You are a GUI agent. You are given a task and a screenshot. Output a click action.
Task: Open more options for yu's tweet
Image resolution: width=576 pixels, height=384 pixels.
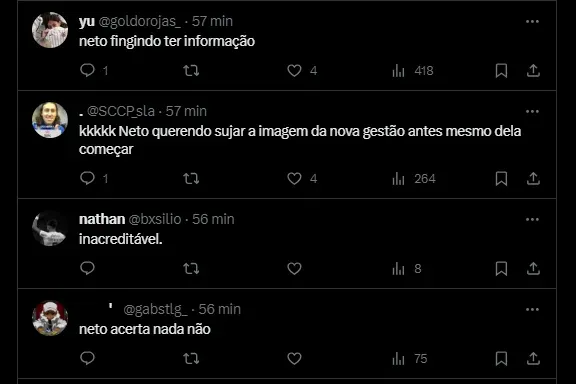point(532,22)
